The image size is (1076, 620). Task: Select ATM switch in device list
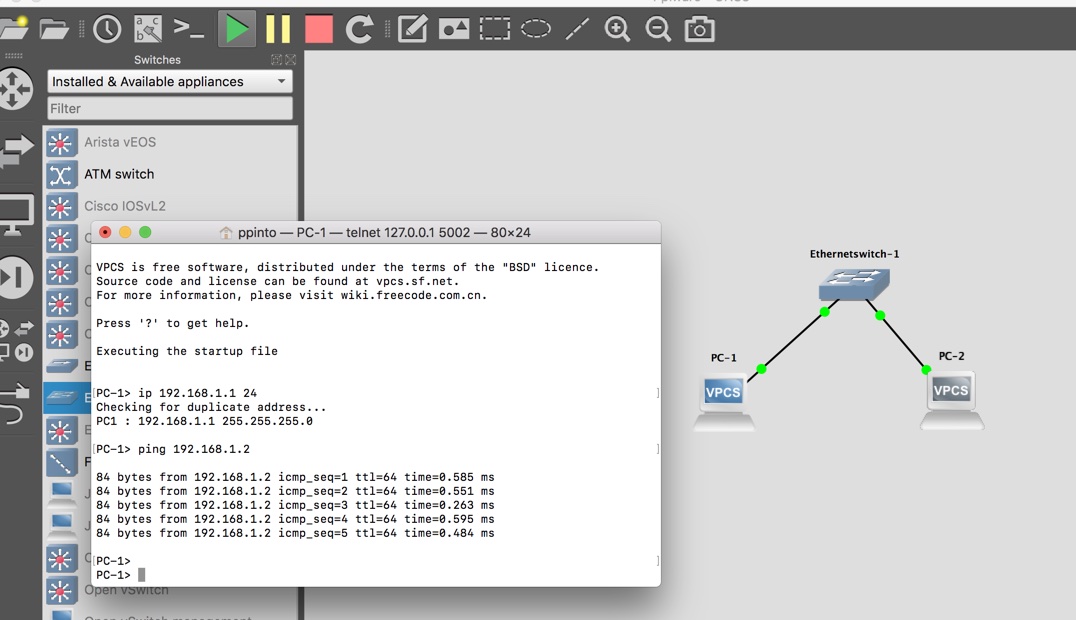tap(119, 174)
